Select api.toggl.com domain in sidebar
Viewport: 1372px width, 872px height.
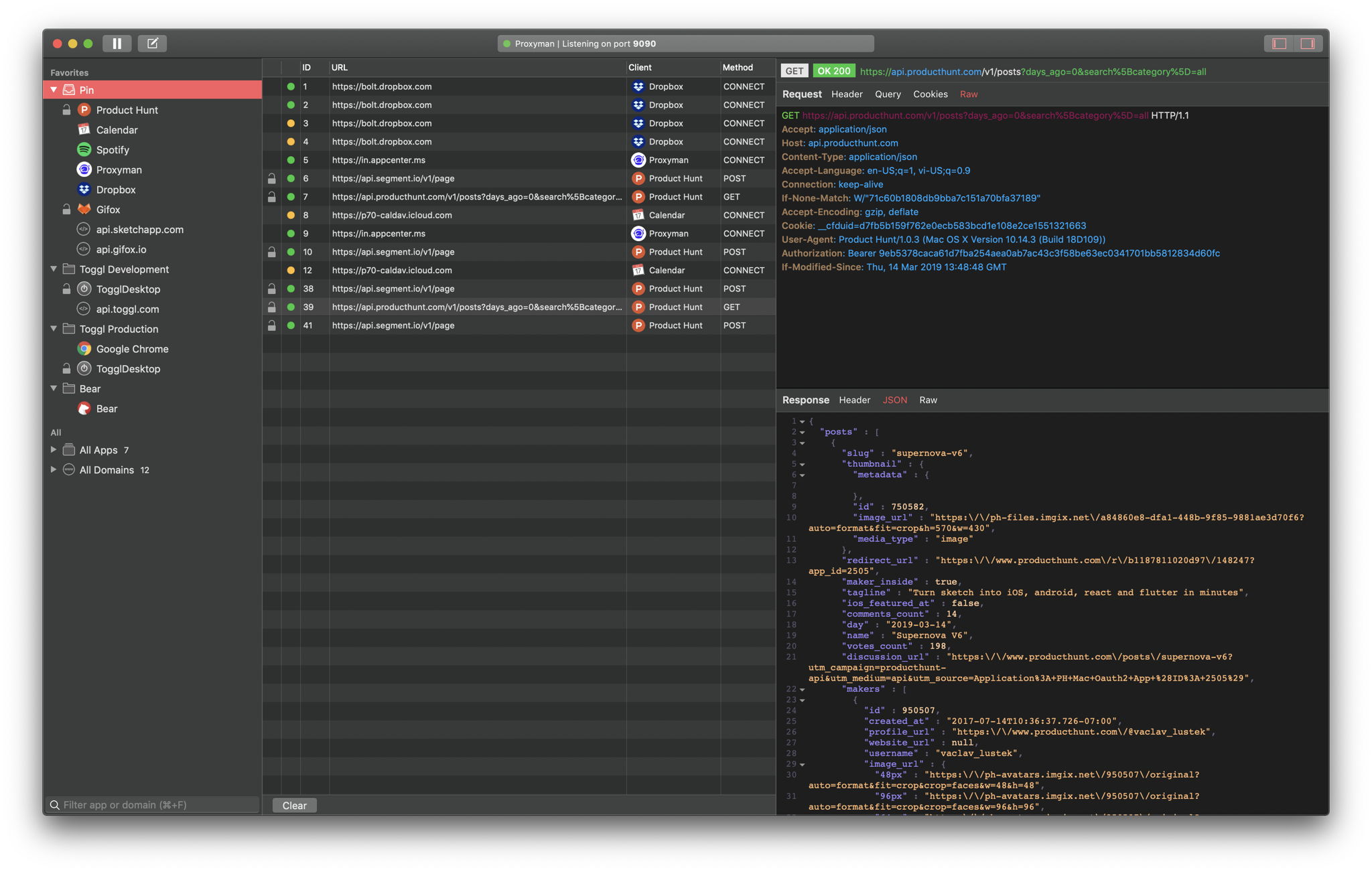tap(127, 309)
